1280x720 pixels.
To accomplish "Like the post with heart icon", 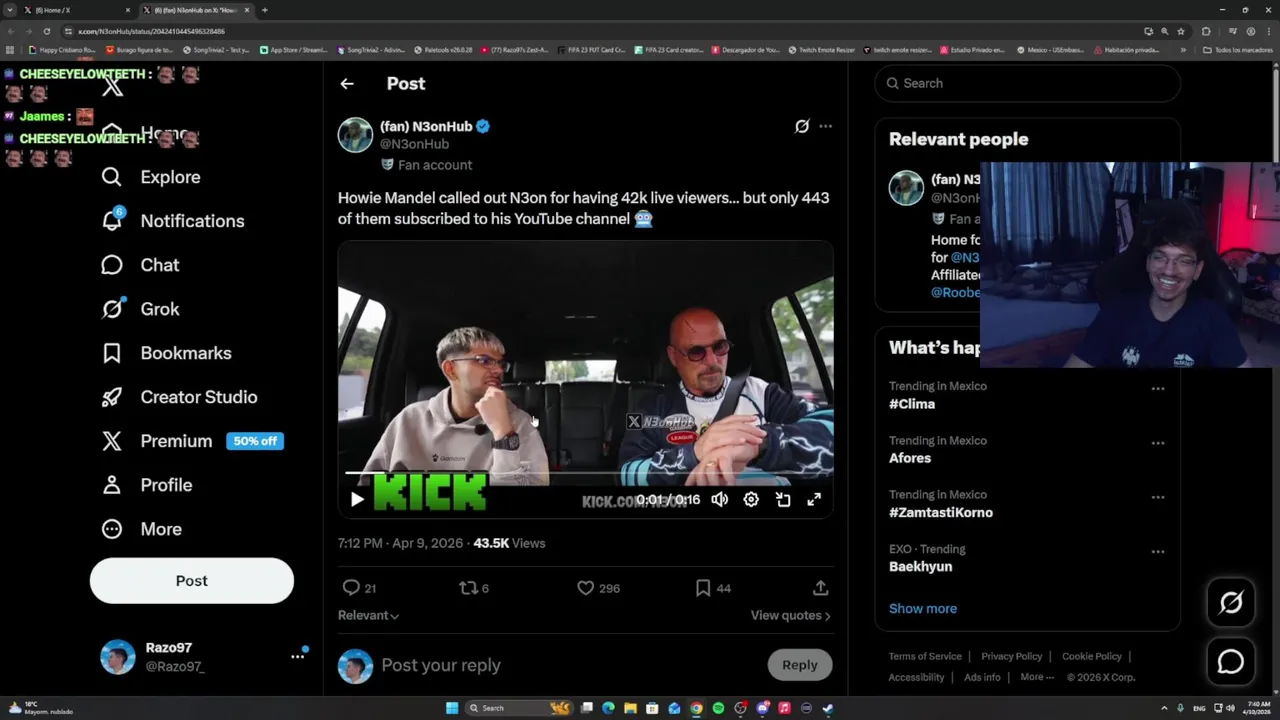I will pos(586,588).
